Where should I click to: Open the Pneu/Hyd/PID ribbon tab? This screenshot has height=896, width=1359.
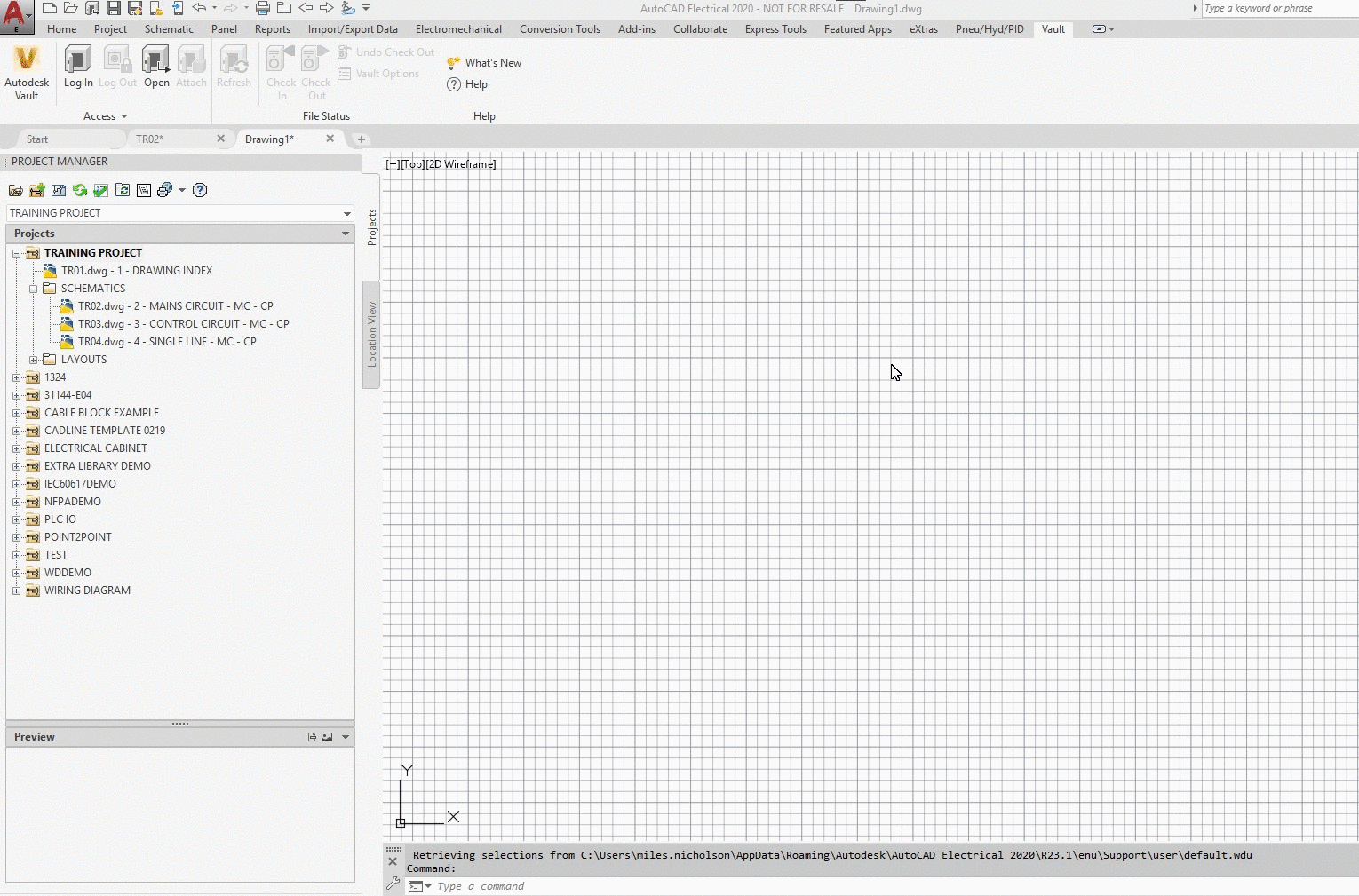989,29
